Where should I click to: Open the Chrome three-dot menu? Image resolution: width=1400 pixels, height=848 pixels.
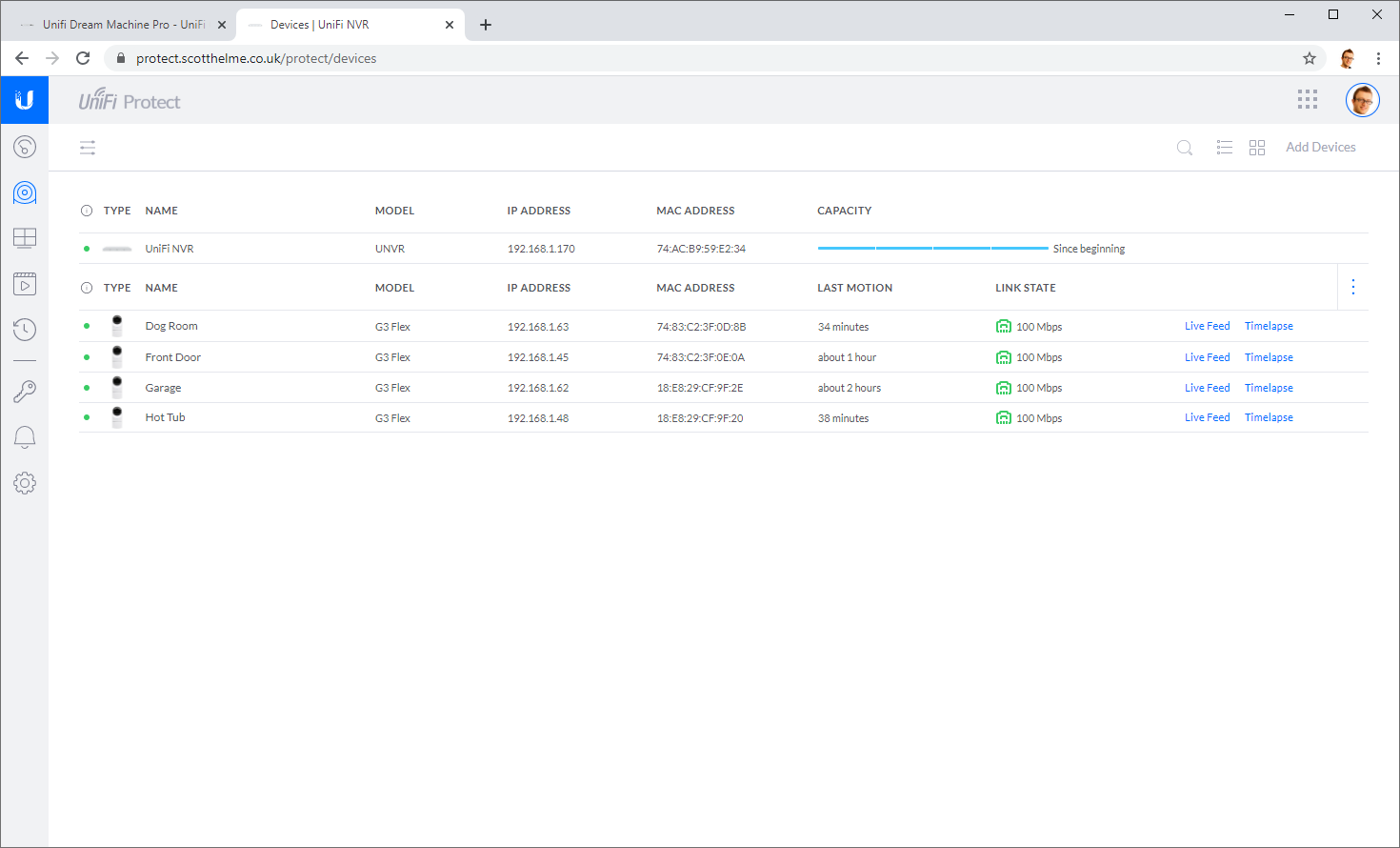pos(1378,58)
